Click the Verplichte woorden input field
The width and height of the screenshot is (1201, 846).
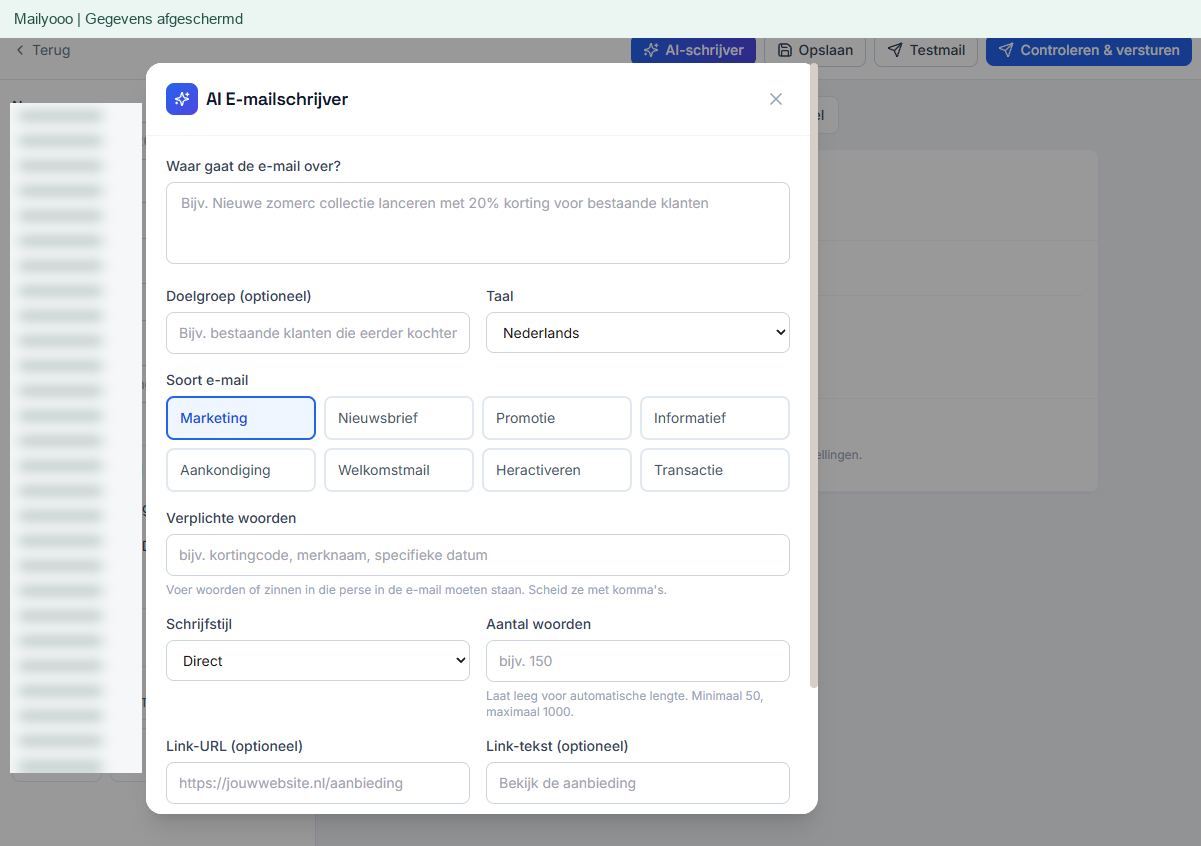tap(478, 555)
